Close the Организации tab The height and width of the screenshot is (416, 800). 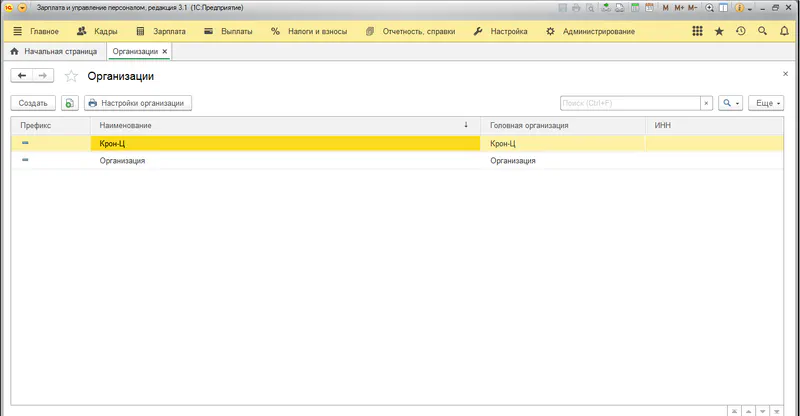(x=165, y=51)
